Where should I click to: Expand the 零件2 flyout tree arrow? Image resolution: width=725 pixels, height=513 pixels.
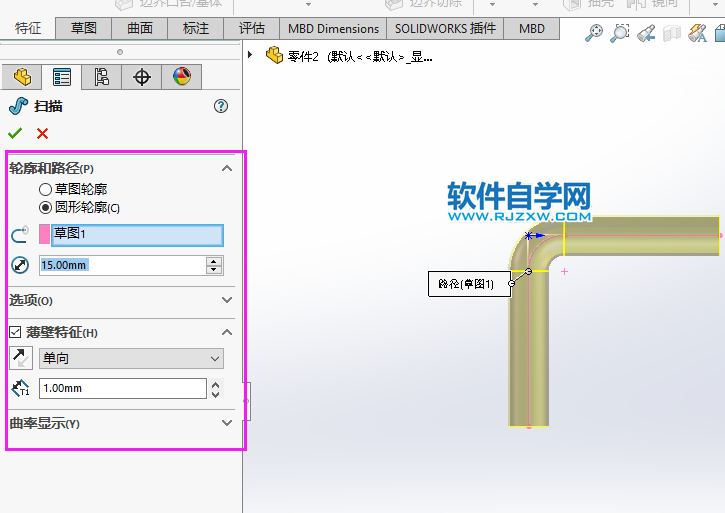(x=250, y=55)
